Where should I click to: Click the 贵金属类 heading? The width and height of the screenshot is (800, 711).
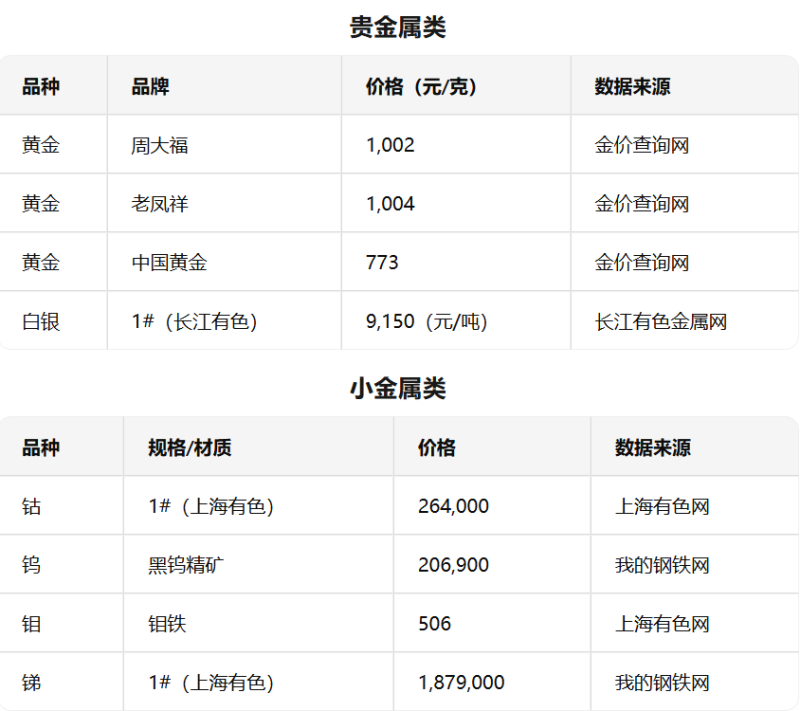pos(398,27)
